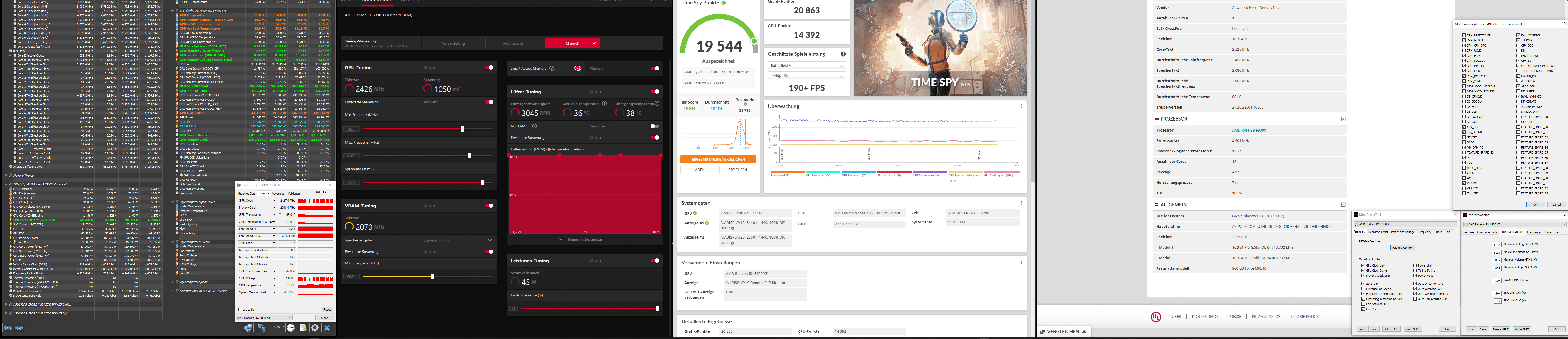Toggle Lüfter-Tuning Aktiviert switch

pyautogui.click(x=655, y=92)
